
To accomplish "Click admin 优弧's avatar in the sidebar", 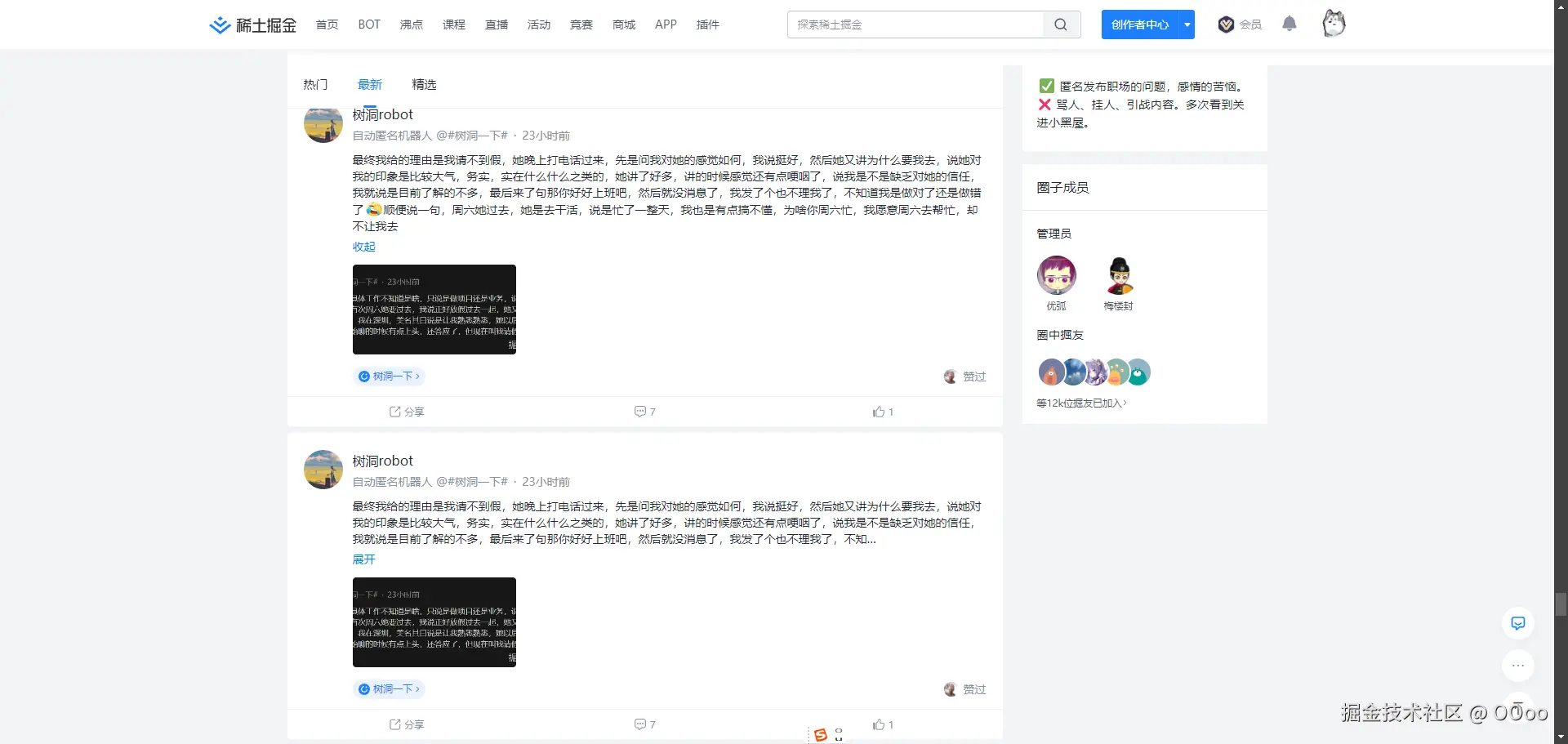I will [x=1056, y=275].
